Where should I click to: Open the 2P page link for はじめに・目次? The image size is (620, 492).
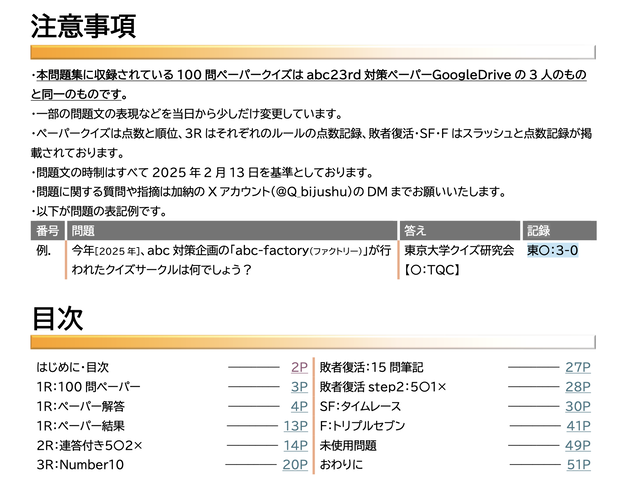pos(299,367)
